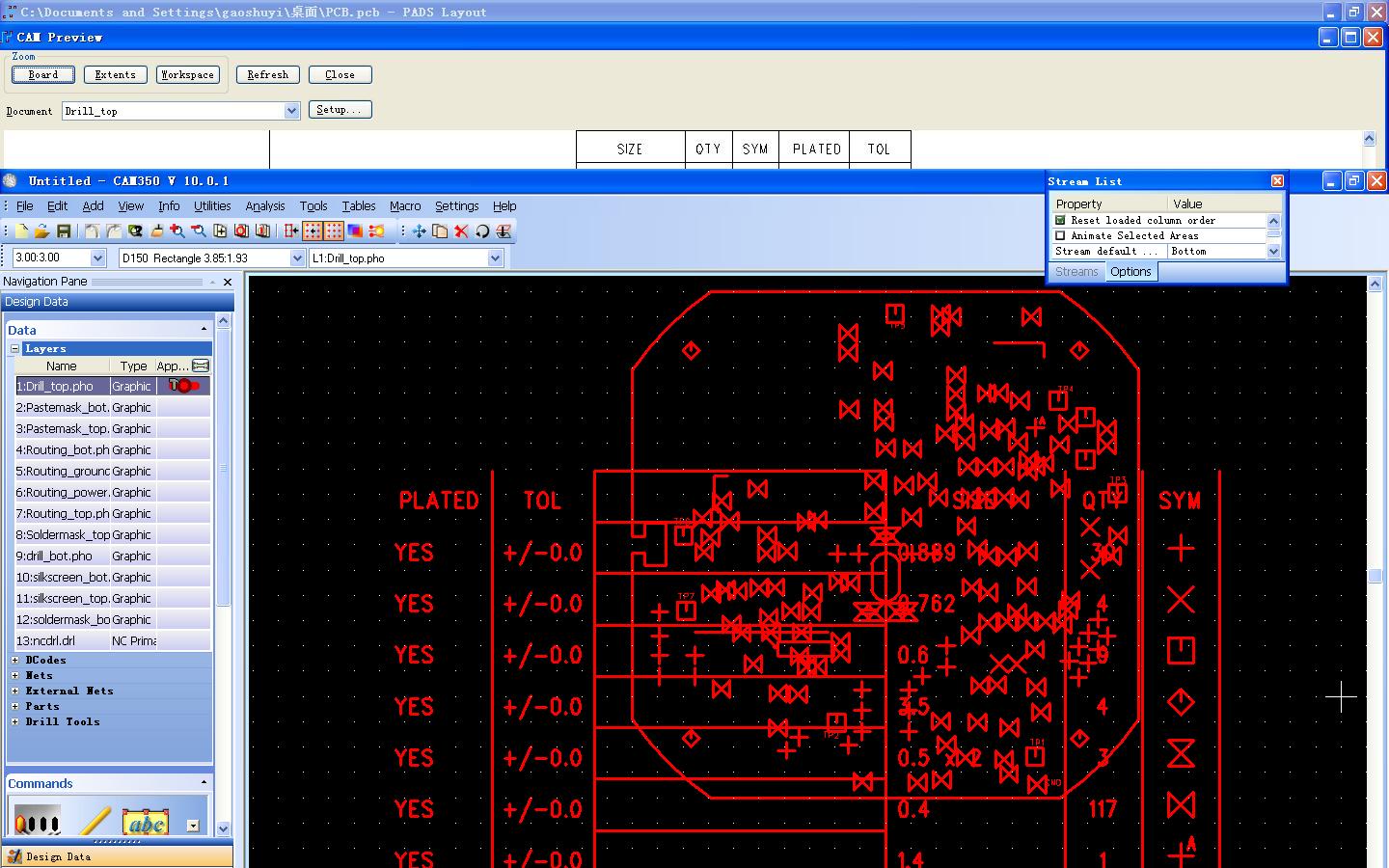Toggle visibility marker for 1:Drill_top.pho layer
Screen dimensions: 1389x868
183,386
